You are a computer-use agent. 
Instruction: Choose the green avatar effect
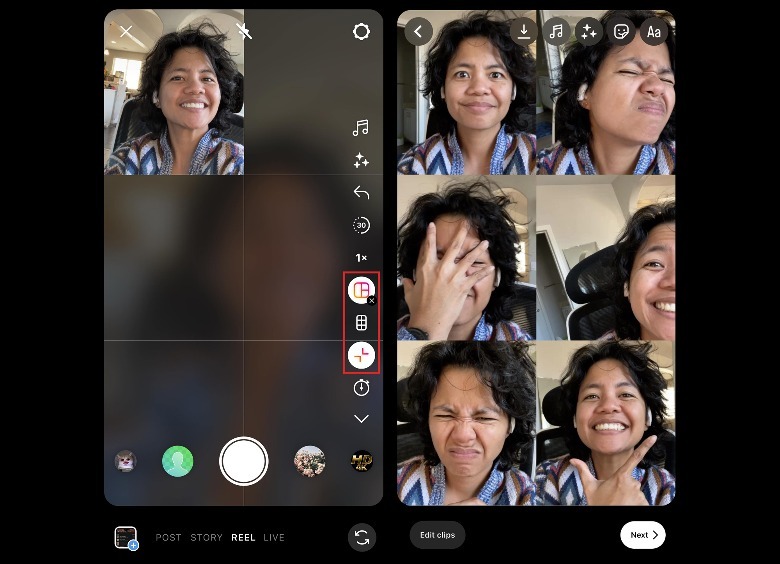pyautogui.click(x=178, y=461)
